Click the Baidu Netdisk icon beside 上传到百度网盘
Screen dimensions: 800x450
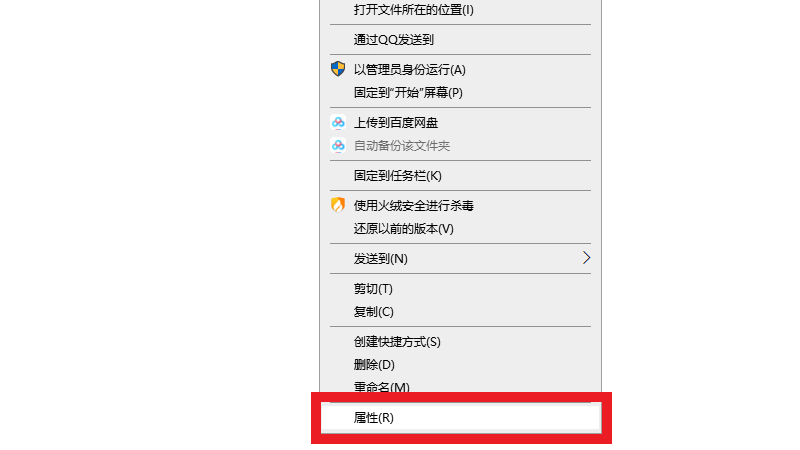[338, 122]
